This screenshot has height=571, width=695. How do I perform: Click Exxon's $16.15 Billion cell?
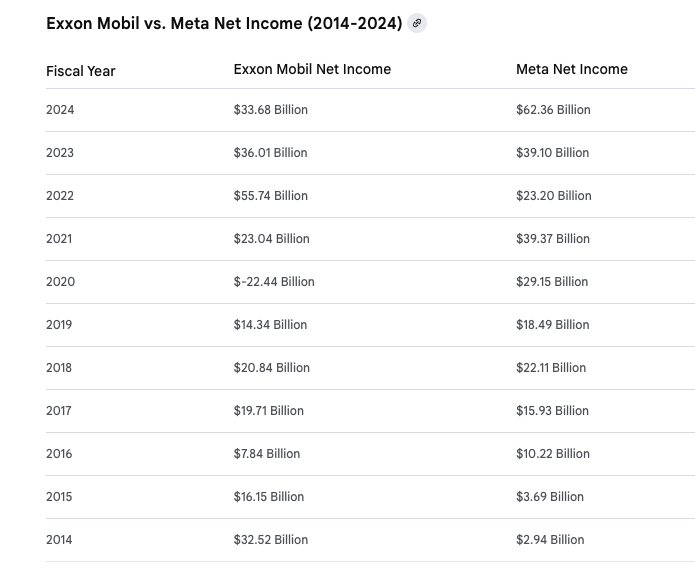pos(269,497)
